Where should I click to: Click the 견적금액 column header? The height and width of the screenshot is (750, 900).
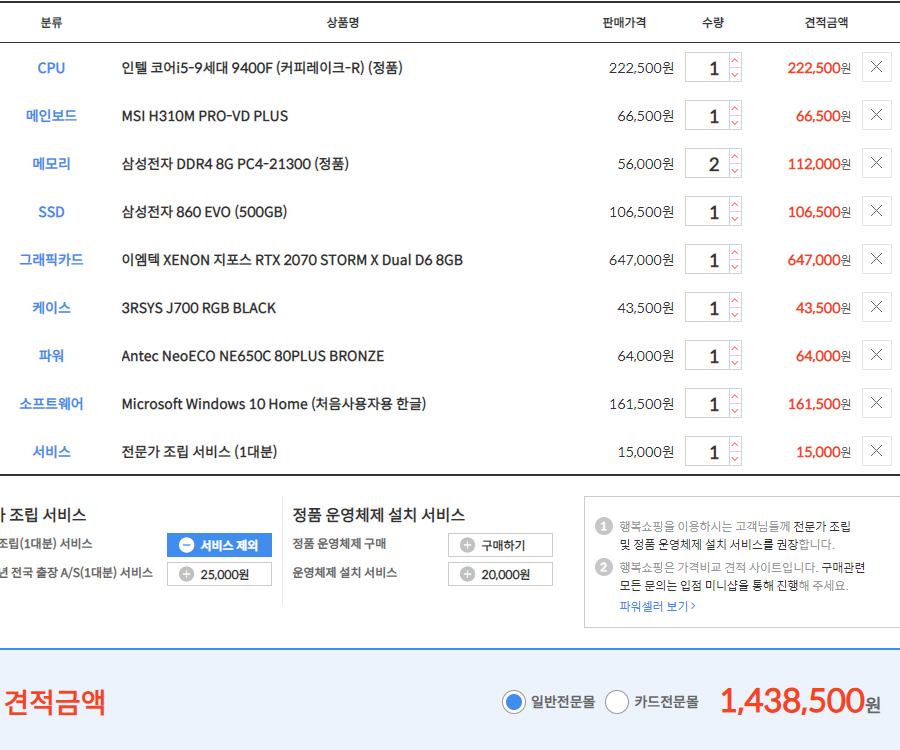(826, 22)
